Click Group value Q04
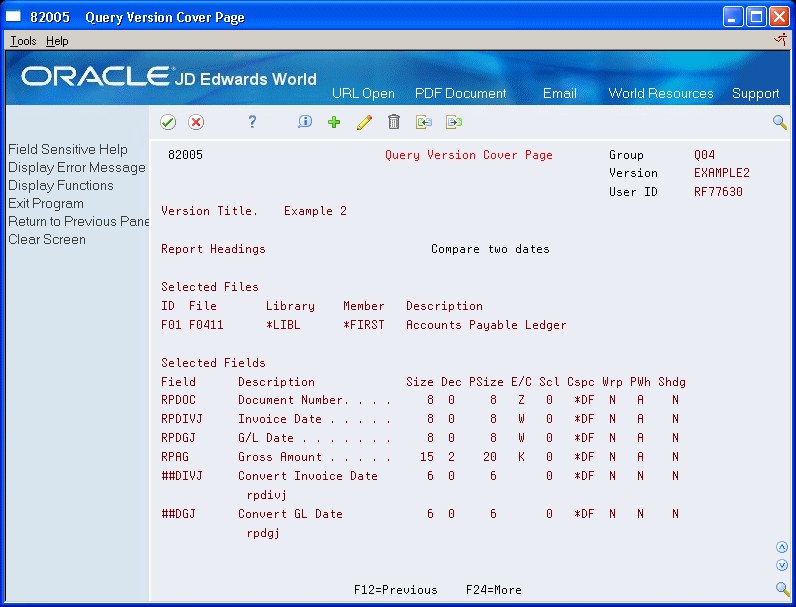796x607 pixels. point(704,155)
